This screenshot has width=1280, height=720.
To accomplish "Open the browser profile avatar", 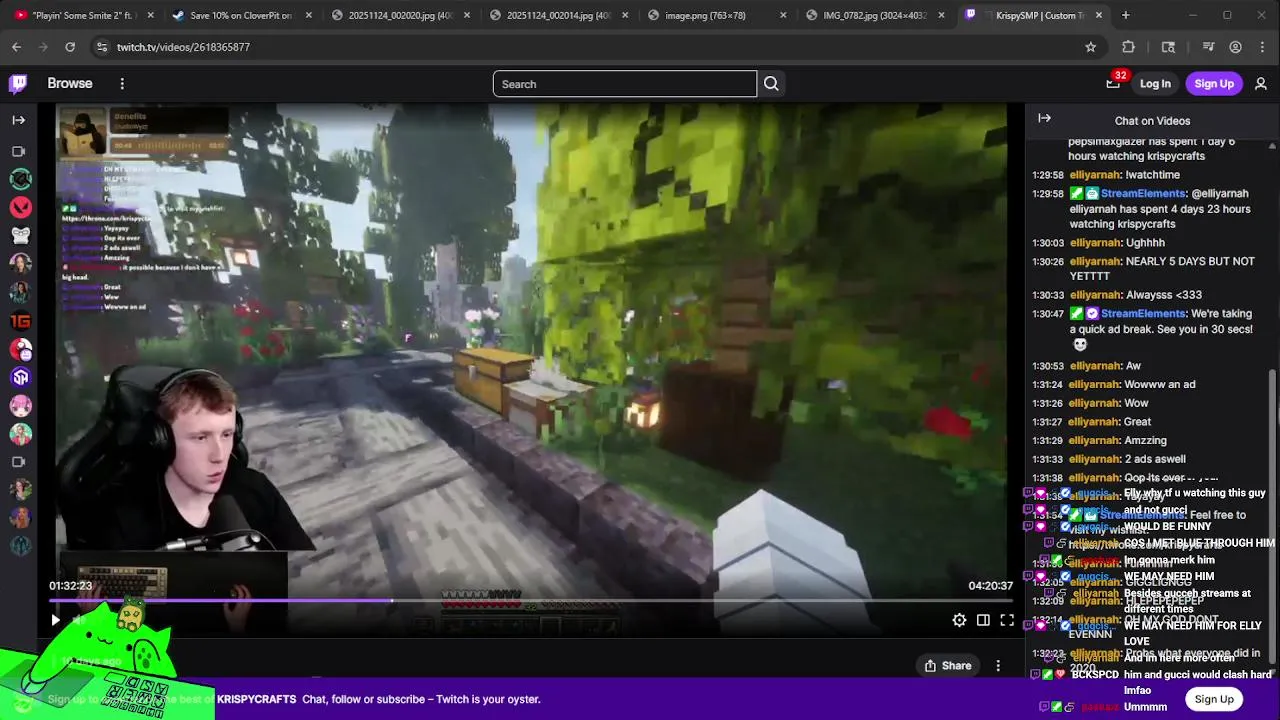I will (1235, 47).
